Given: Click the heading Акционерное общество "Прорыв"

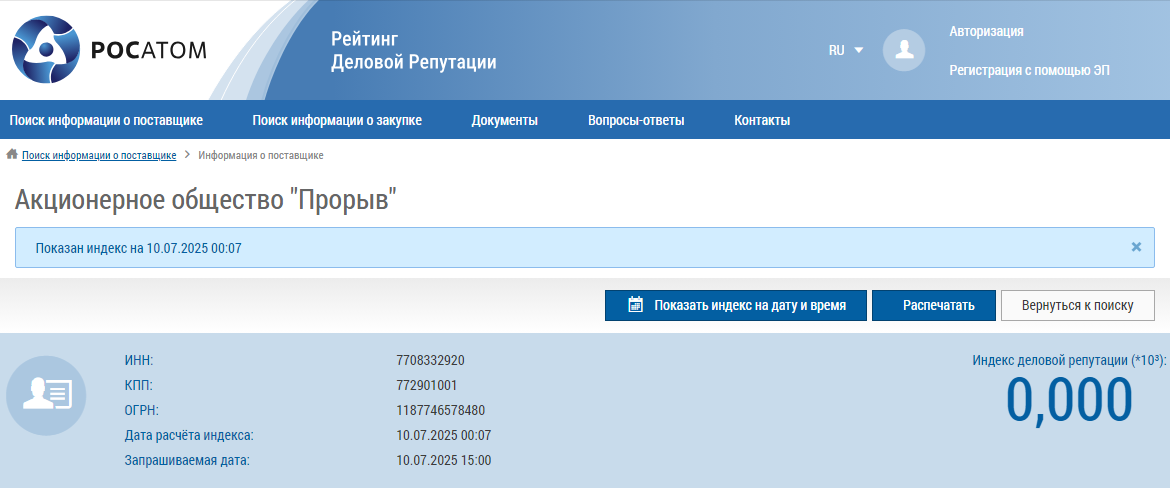Looking at the screenshot, I should (x=206, y=199).
